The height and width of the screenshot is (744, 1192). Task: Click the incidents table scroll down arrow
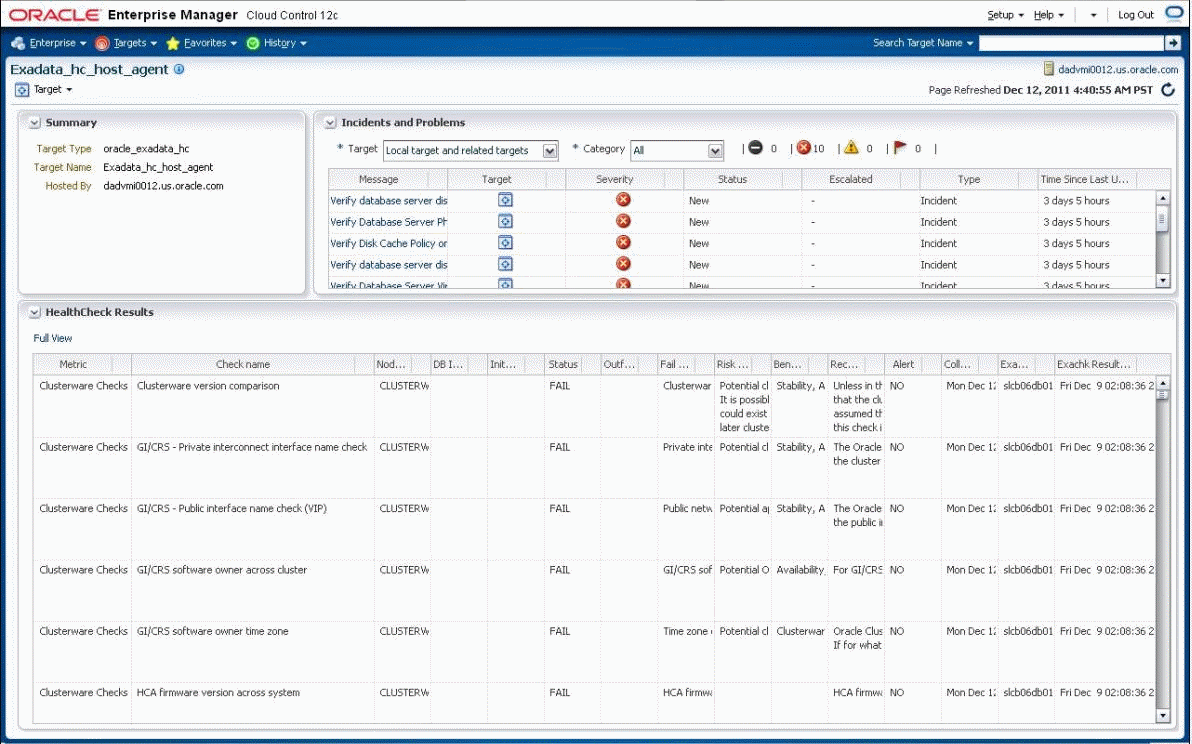pyautogui.click(x=1162, y=280)
